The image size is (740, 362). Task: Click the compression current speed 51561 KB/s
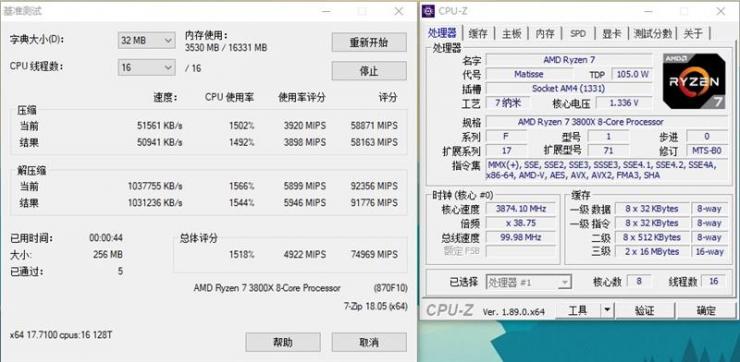click(x=160, y=126)
